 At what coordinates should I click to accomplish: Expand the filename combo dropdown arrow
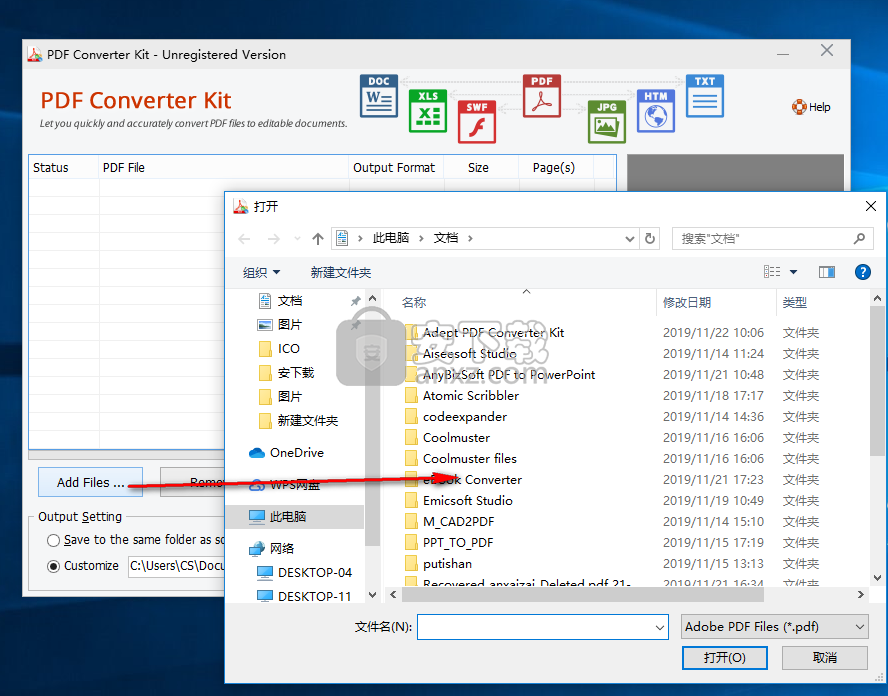pos(660,627)
